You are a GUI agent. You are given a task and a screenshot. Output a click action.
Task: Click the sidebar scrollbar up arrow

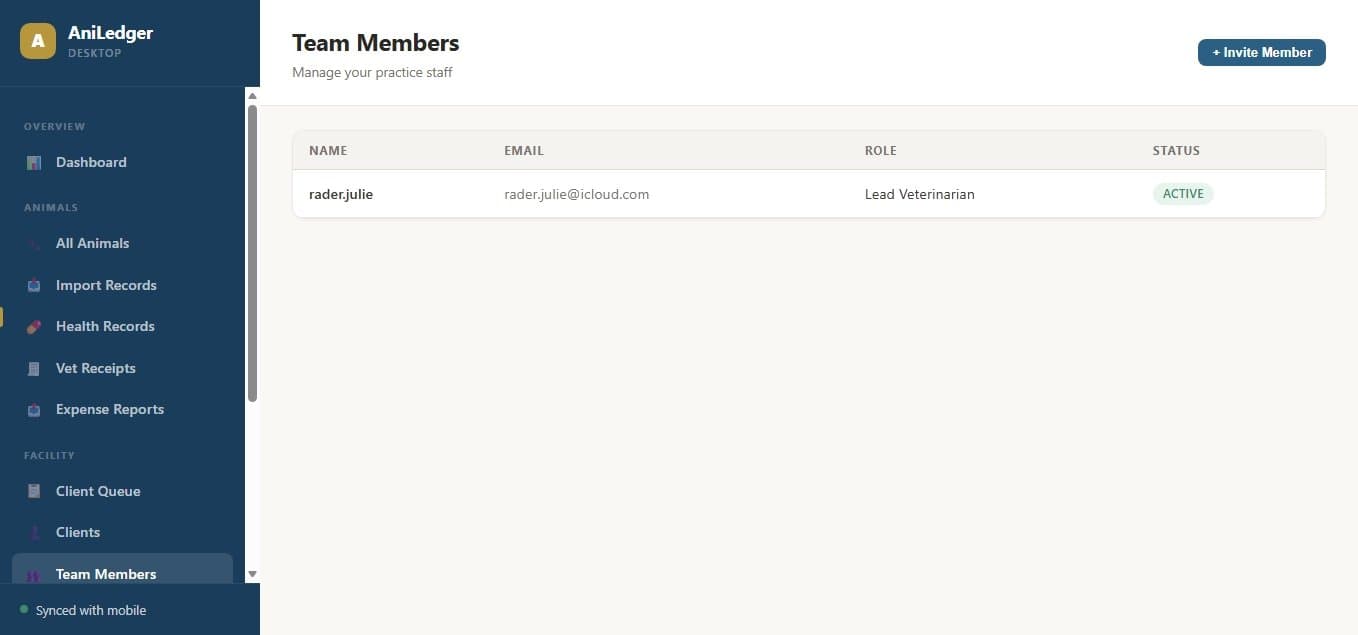click(252, 96)
